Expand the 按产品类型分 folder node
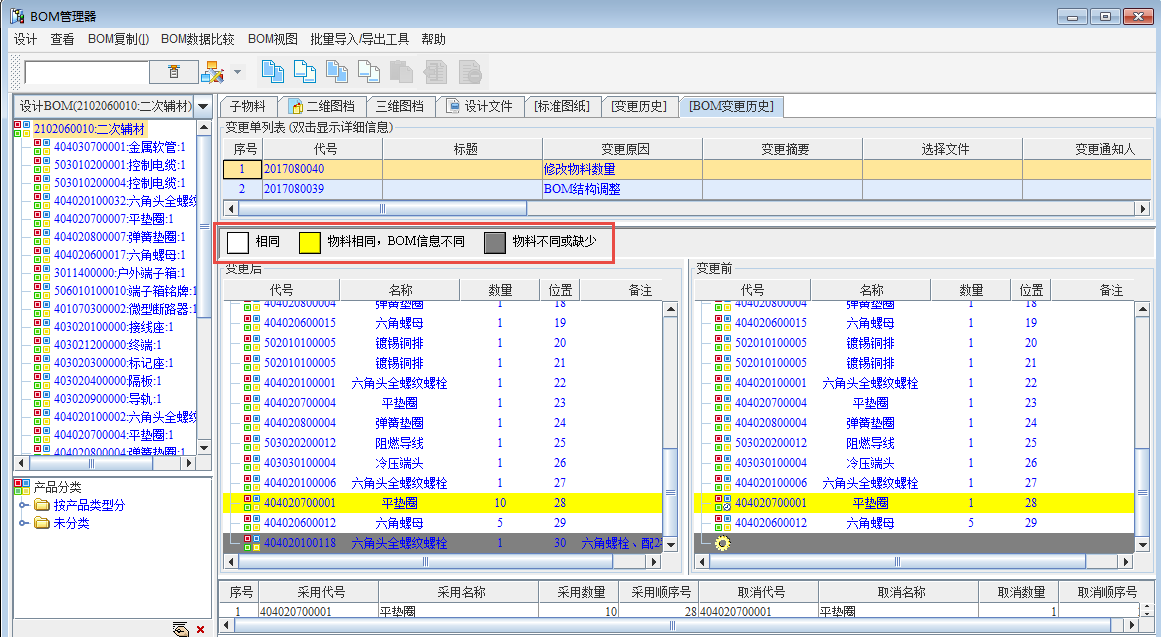 point(24,505)
